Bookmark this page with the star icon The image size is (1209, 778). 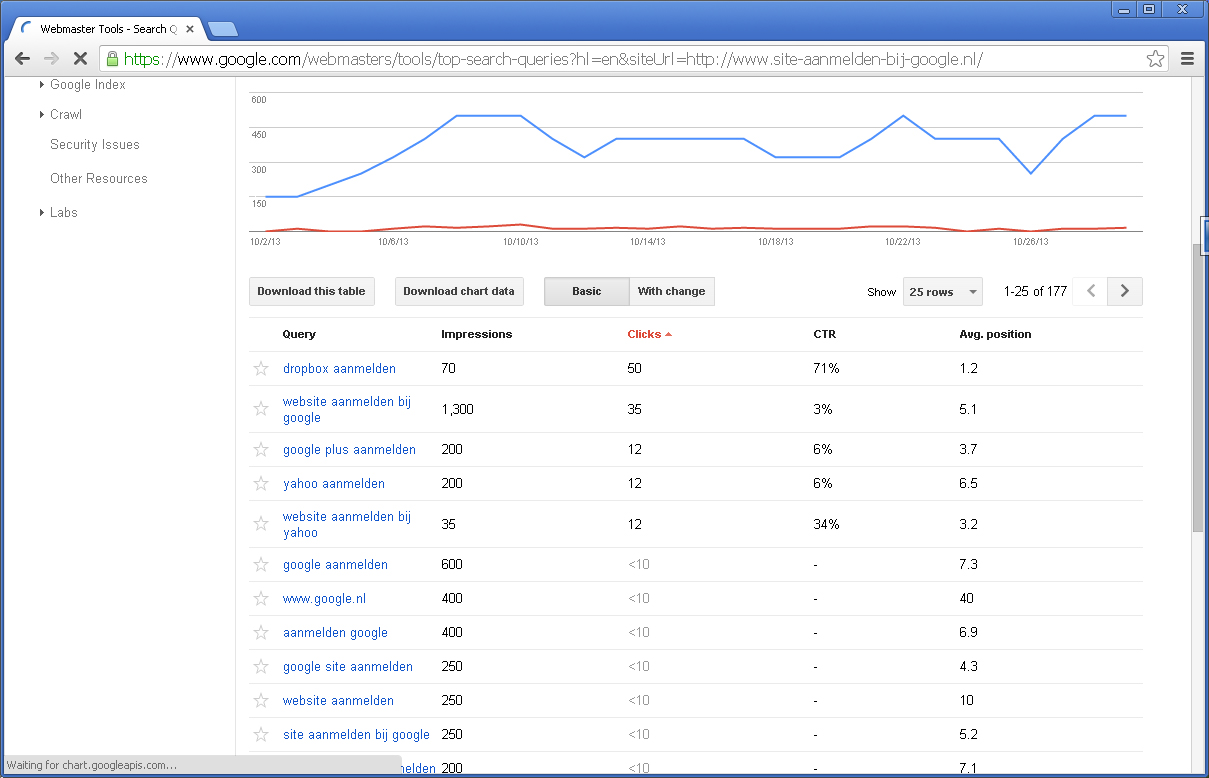1156,58
